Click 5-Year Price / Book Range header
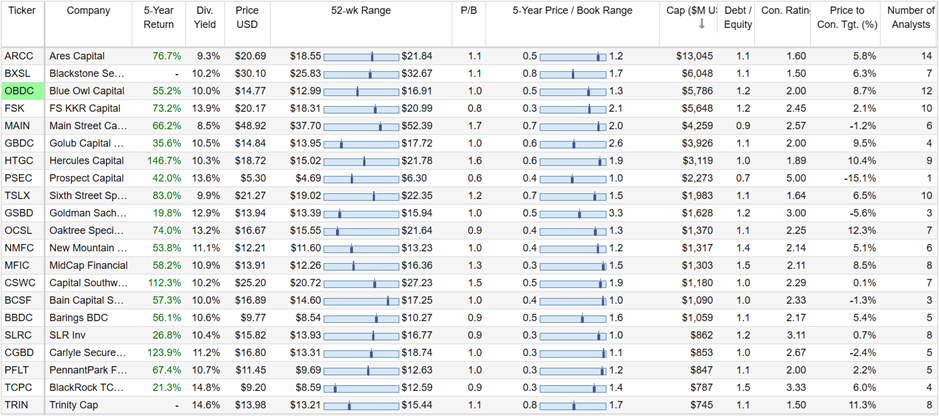 point(573,11)
